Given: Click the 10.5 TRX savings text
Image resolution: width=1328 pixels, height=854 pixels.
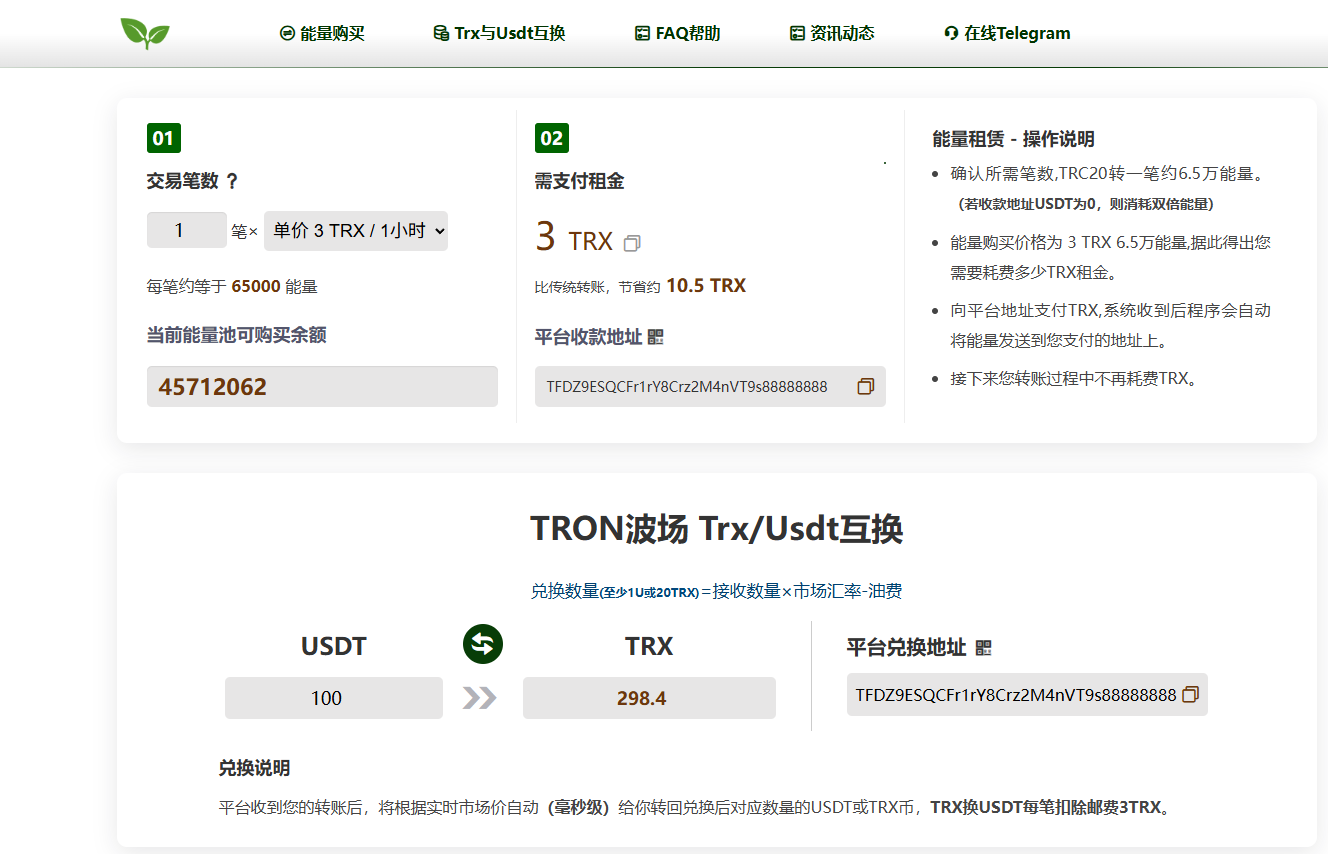Looking at the screenshot, I should [706, 286].
